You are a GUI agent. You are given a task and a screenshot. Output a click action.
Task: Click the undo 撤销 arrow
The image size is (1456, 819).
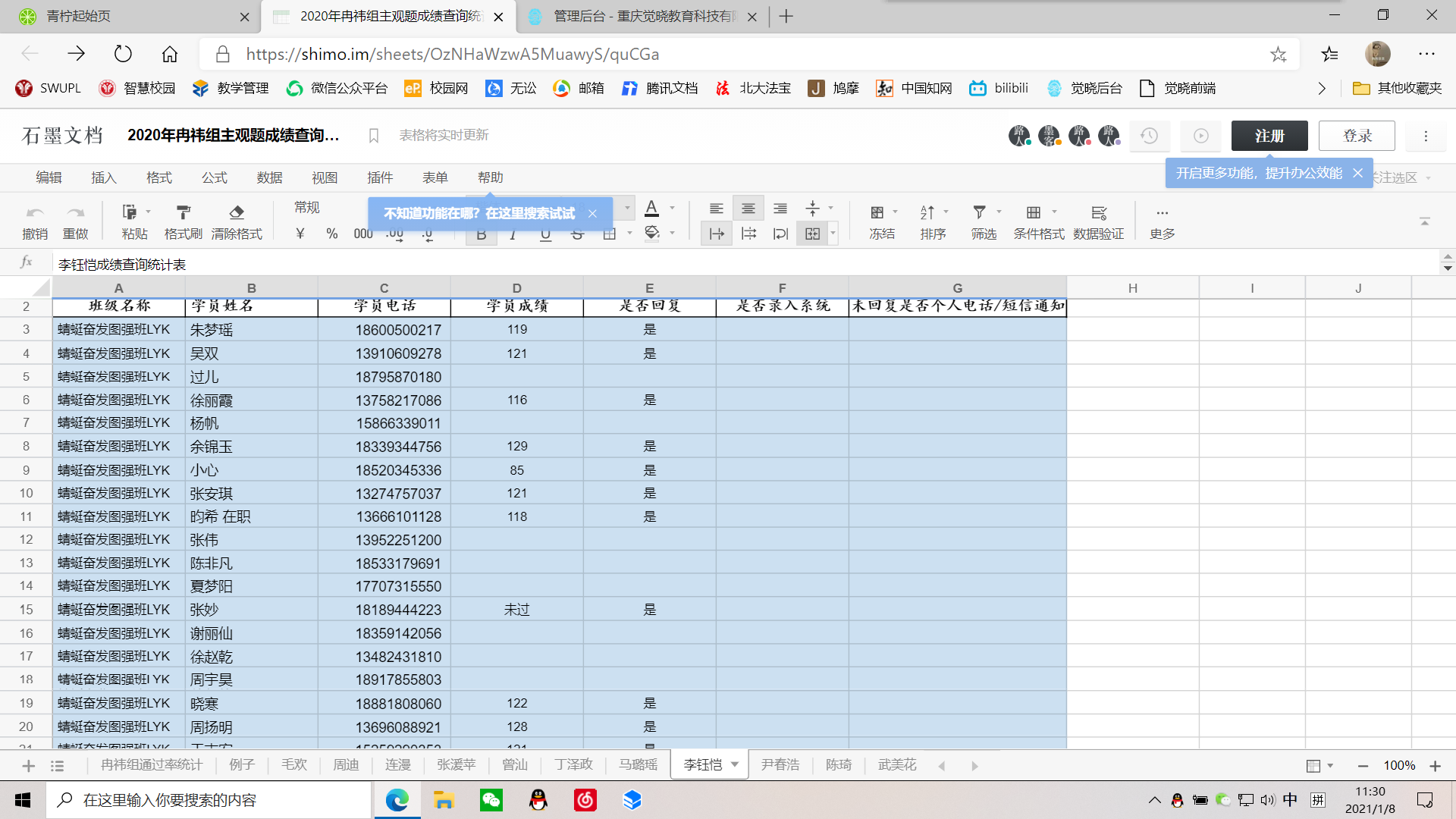tap(35, 212)
